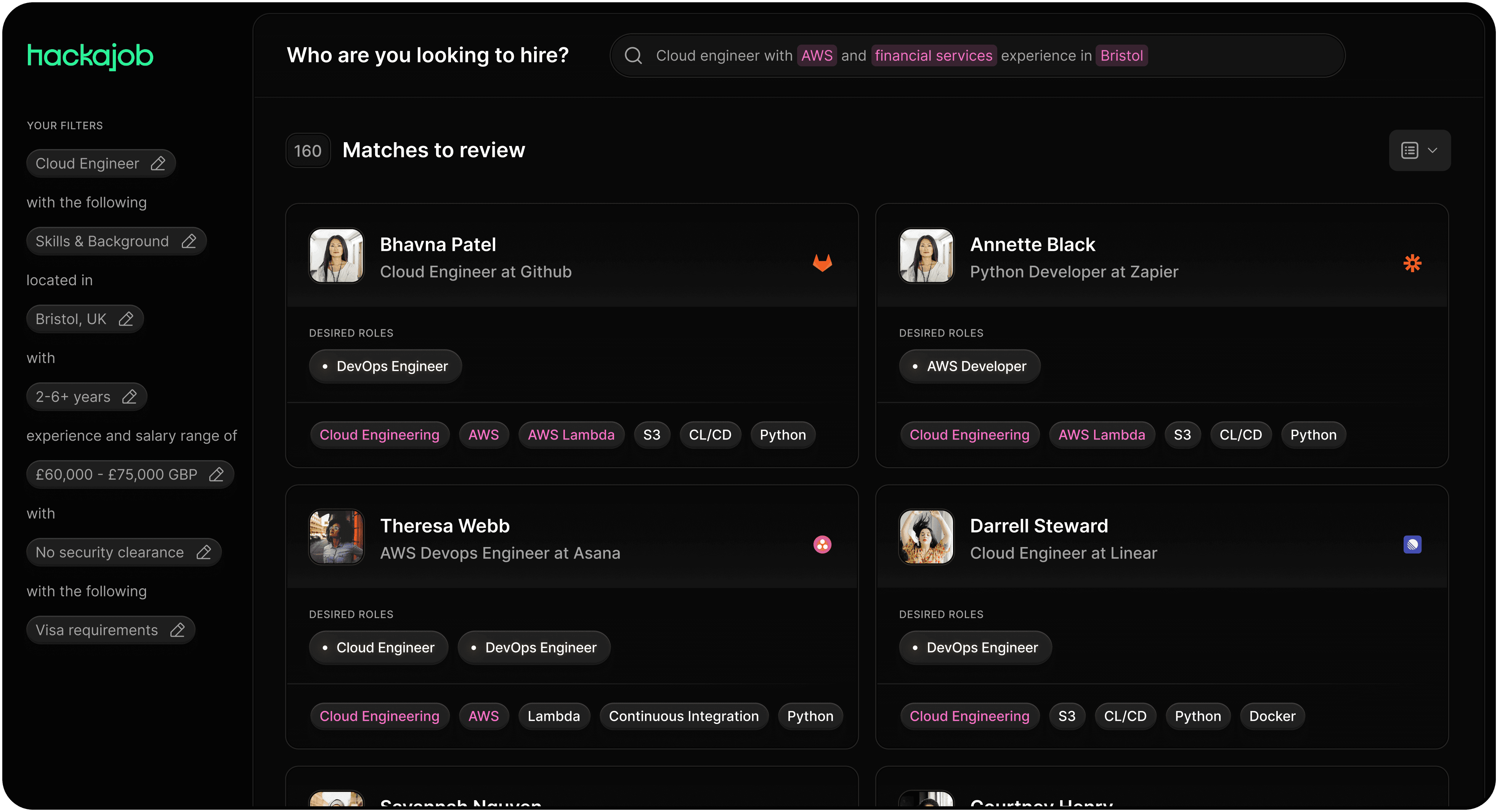
Task: Open Bhavna Patel's profile photo
Action: tap(337, 256)
